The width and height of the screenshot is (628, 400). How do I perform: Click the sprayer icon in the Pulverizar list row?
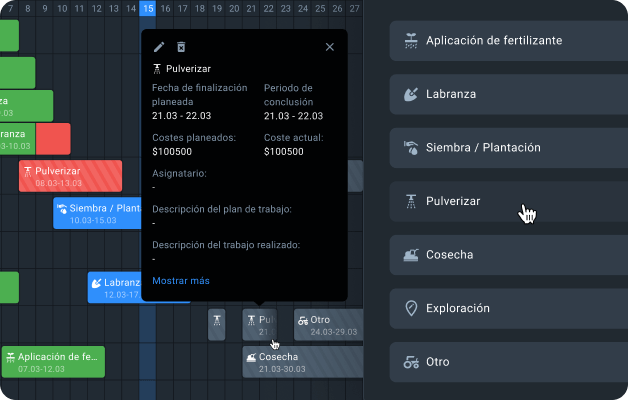coord(411,201)
